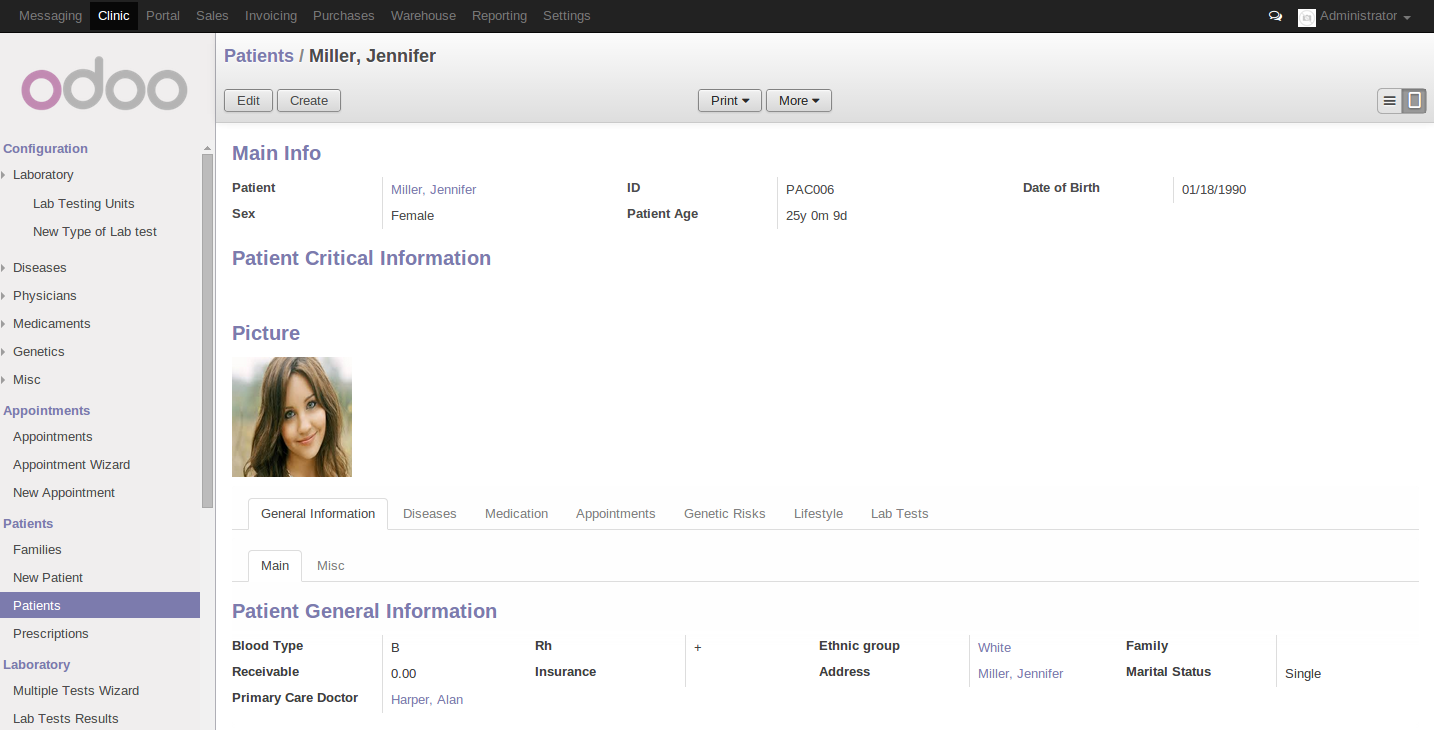Select the General Information tab
This screenshot has width=1434, height=730.
tap(318, 514)
